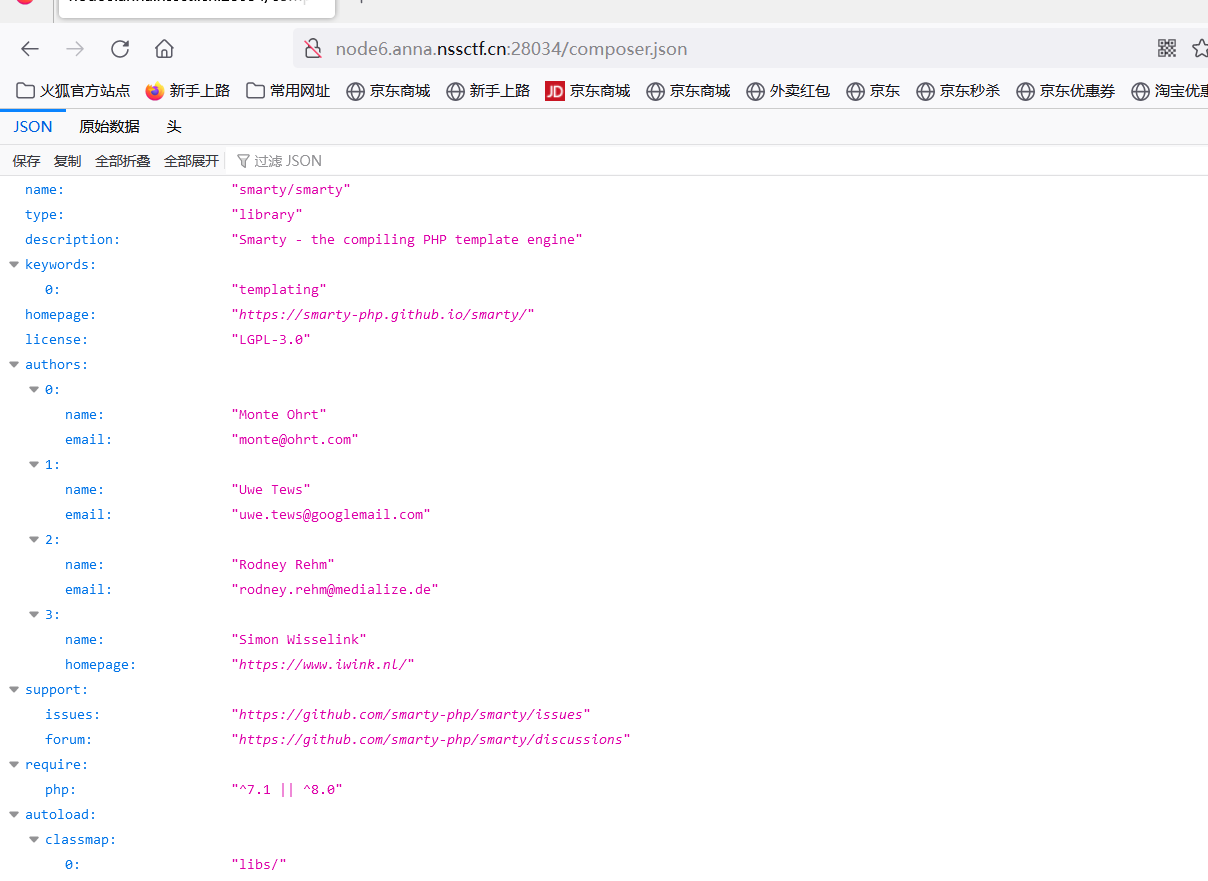Switch to the JSON tab
1208x881 pixels.
pos(33,127)
